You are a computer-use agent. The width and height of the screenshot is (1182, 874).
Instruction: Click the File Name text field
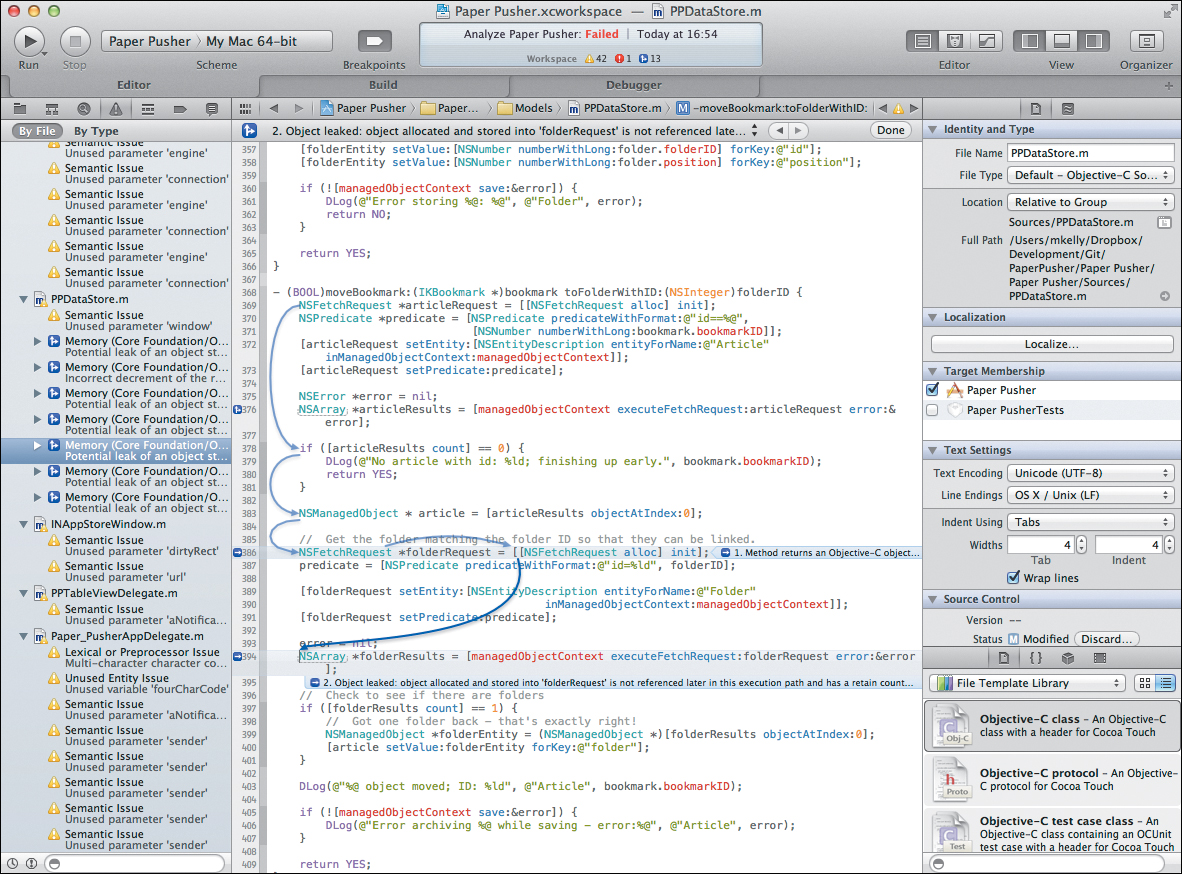click(x=1091, y=153)
